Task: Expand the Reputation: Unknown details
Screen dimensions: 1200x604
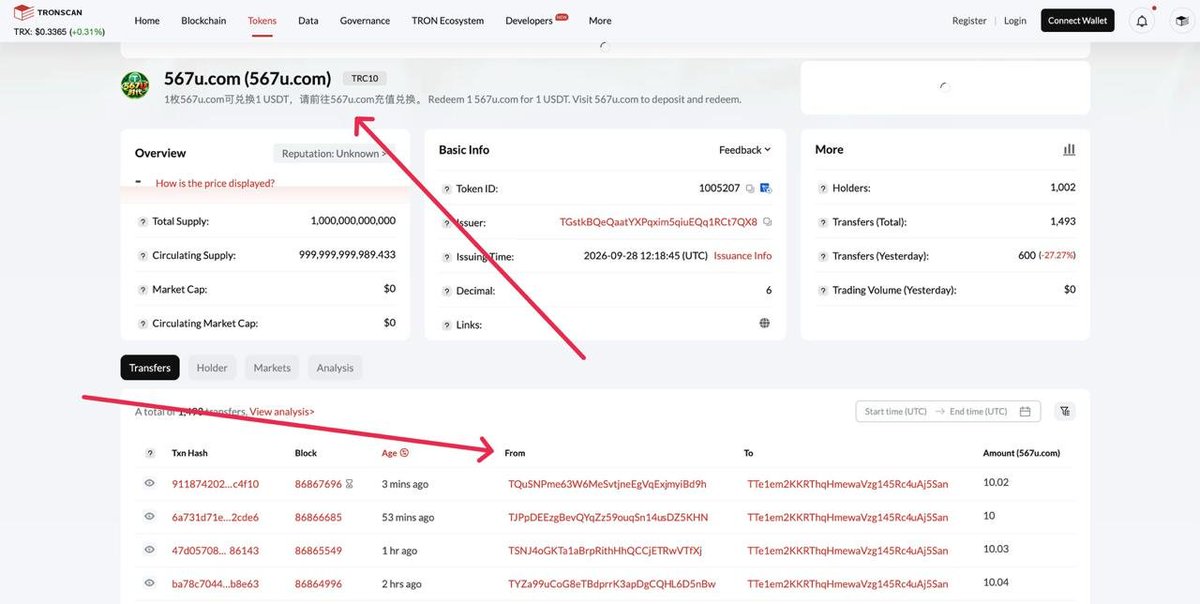Action: [334, 154]
